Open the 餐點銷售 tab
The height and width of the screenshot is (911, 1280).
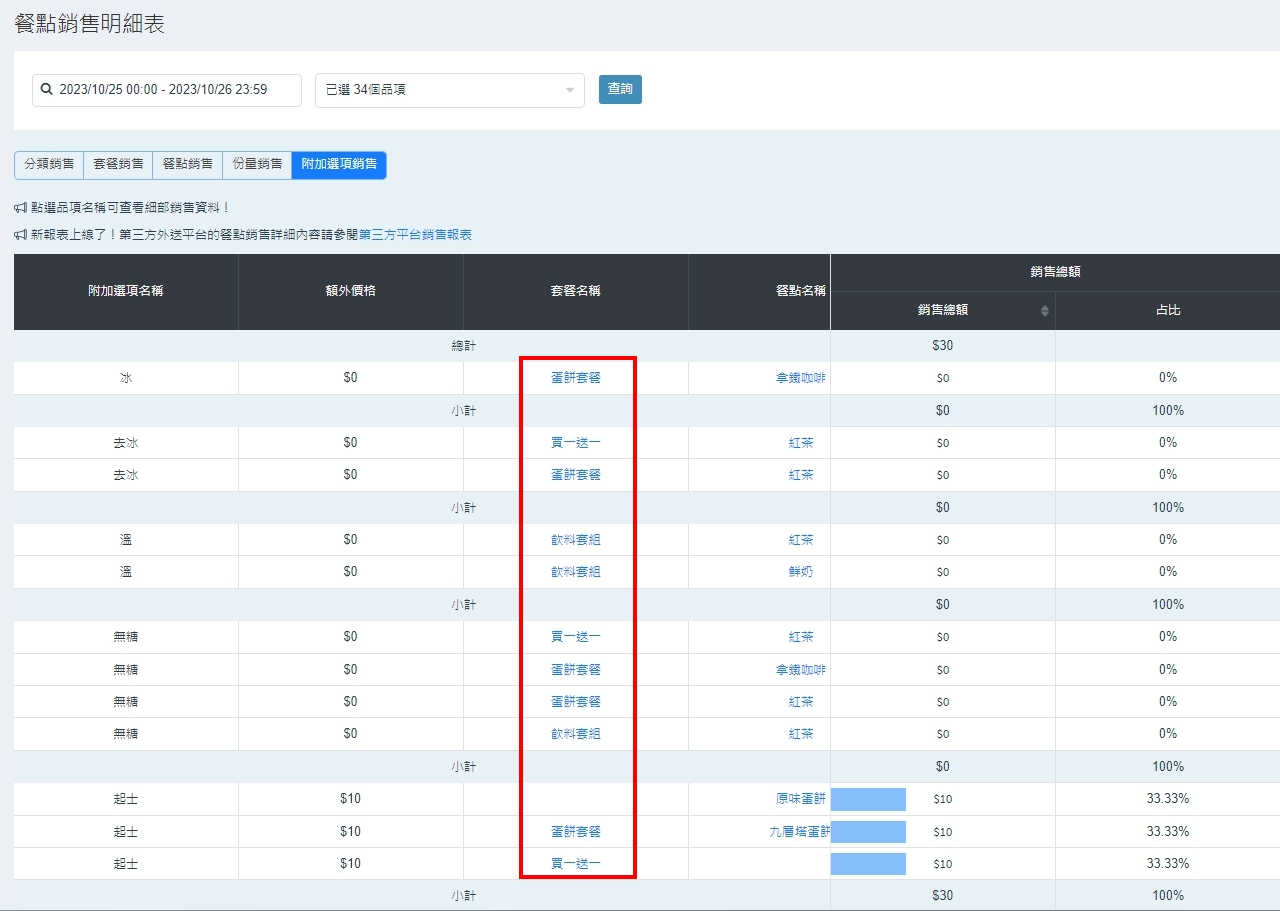click(187, 164)
